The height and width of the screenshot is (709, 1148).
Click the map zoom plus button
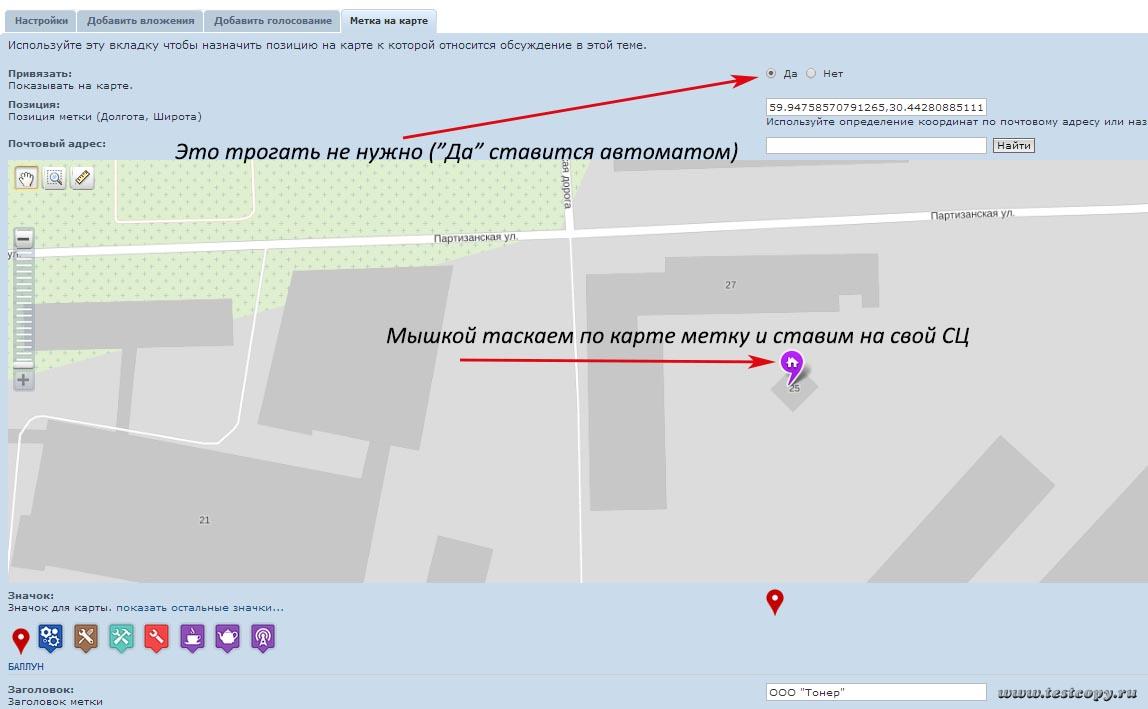24,380
